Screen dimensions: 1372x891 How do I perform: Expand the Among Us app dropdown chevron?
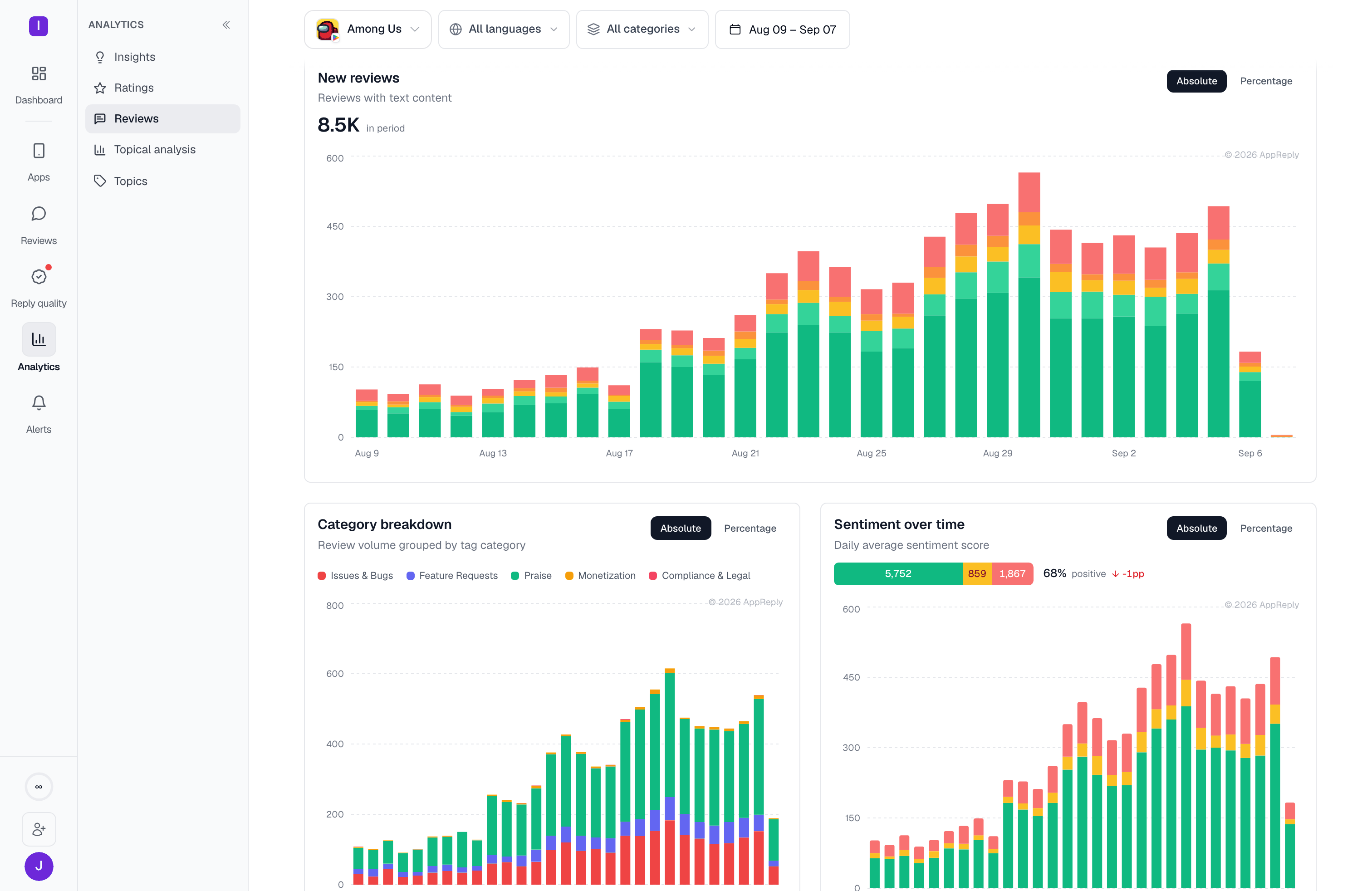[415, 29]
